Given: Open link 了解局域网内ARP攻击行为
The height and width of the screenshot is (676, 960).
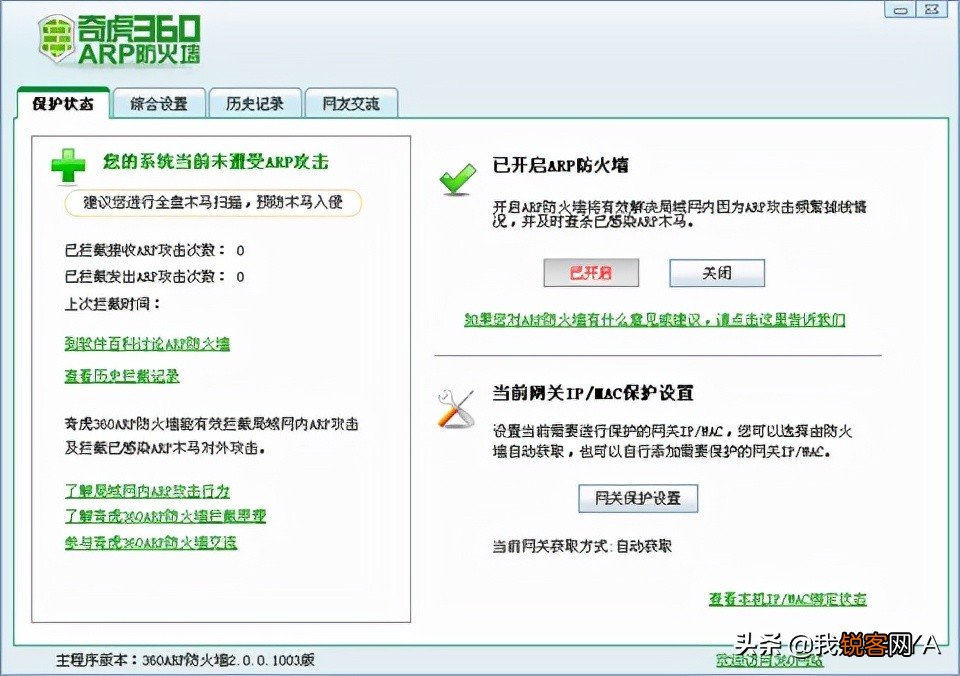Looking at the screenshot, I should 147,491.
